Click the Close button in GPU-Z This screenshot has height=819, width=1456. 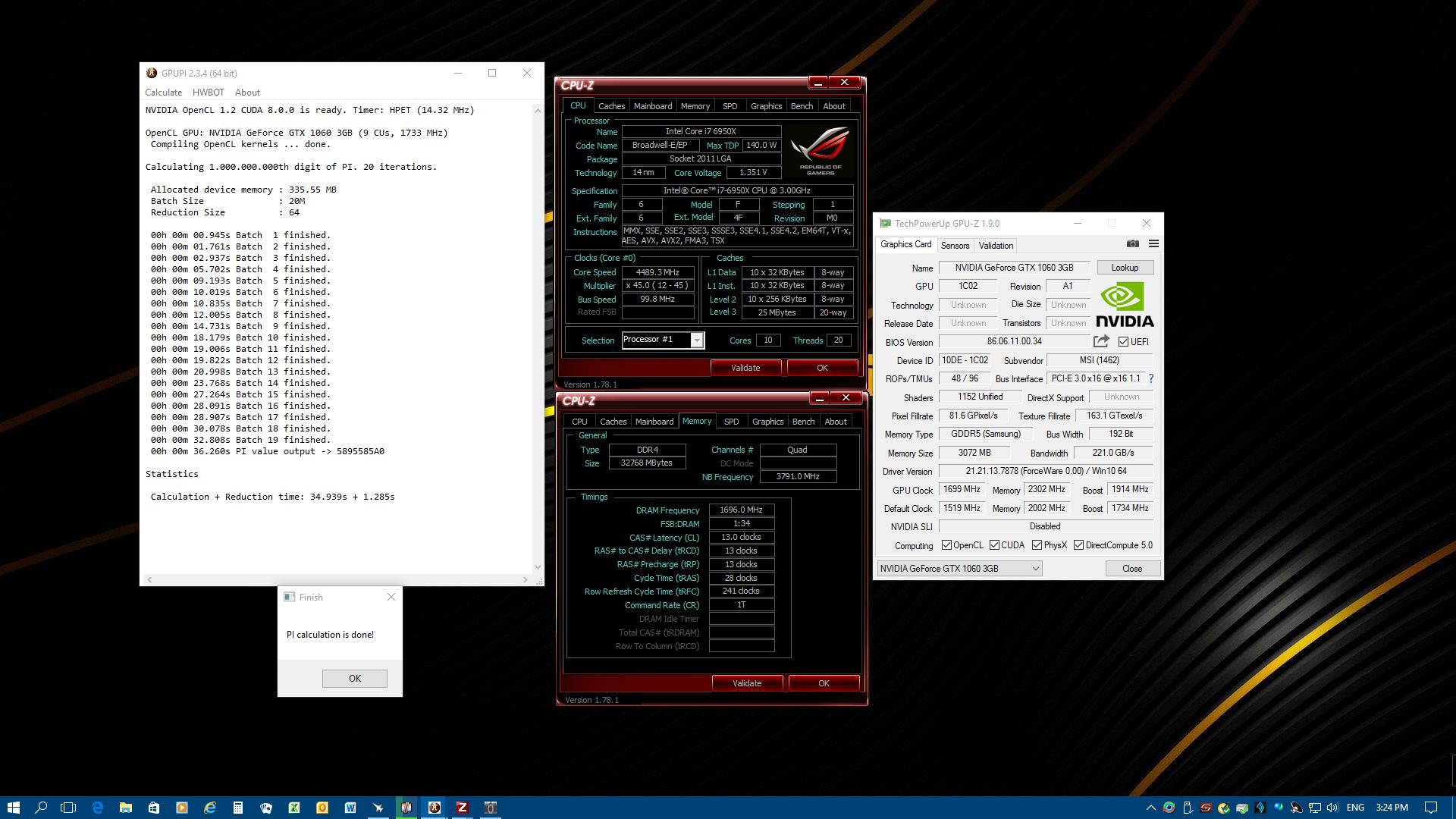coord(1132,569)
